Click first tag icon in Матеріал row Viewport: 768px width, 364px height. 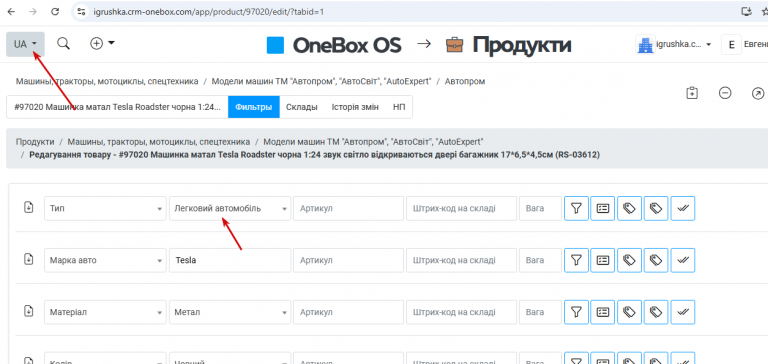pos(629,312)
